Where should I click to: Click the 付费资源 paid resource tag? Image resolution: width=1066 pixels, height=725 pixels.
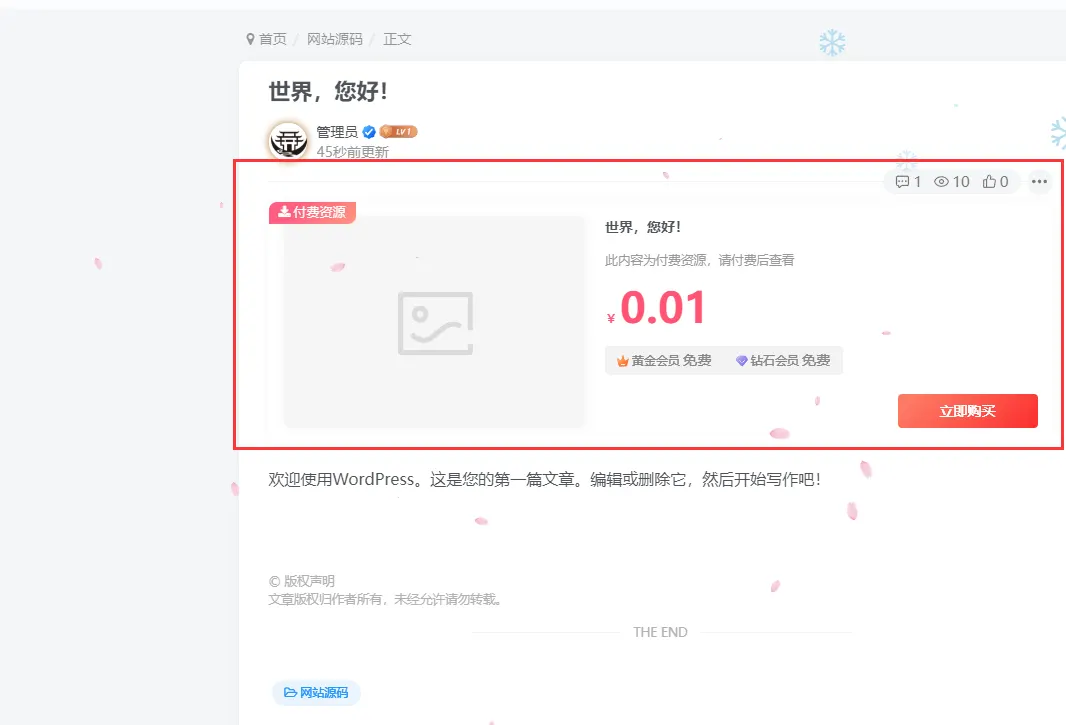[313, 212]
